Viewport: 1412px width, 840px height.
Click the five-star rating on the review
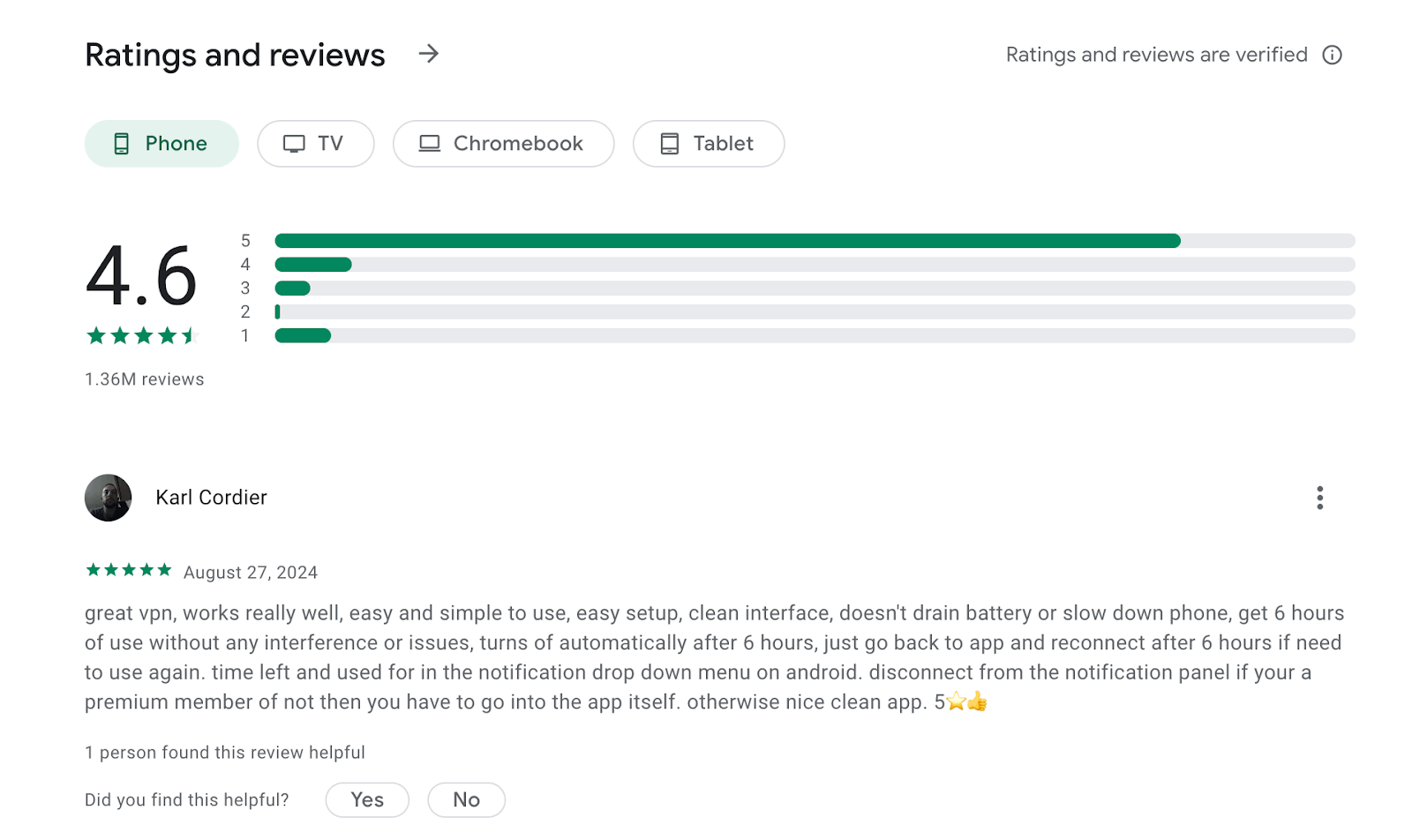pyautogui.click(x=129, y=570)
